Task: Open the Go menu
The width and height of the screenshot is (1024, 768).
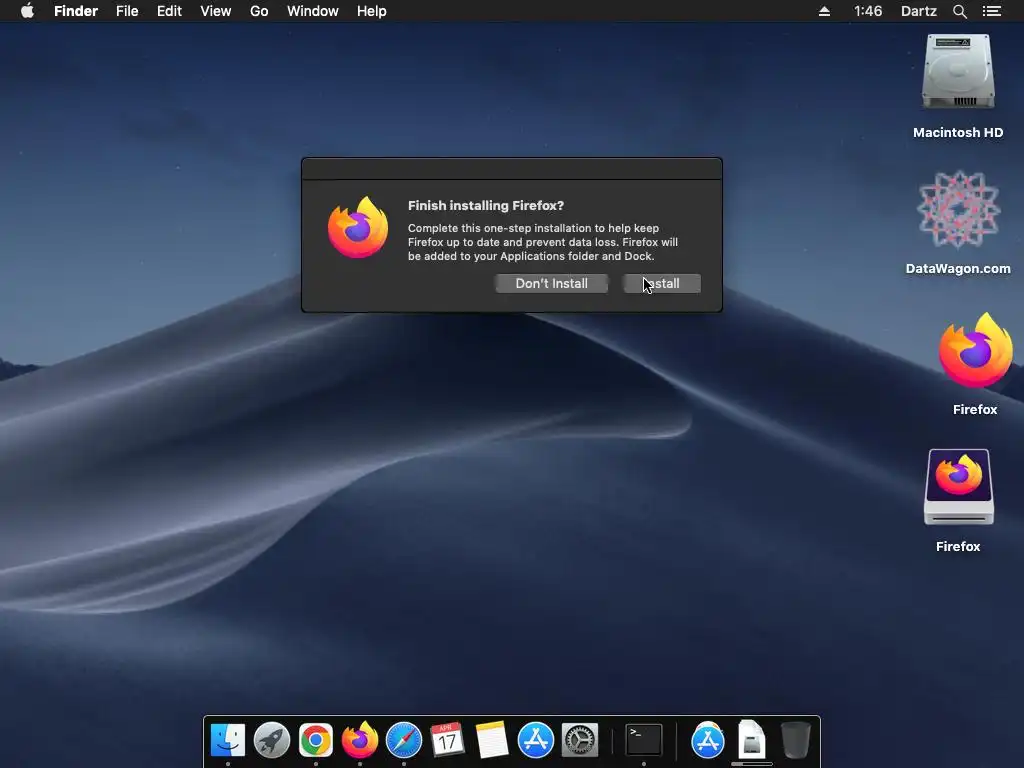Action: [x=259, y=11]
